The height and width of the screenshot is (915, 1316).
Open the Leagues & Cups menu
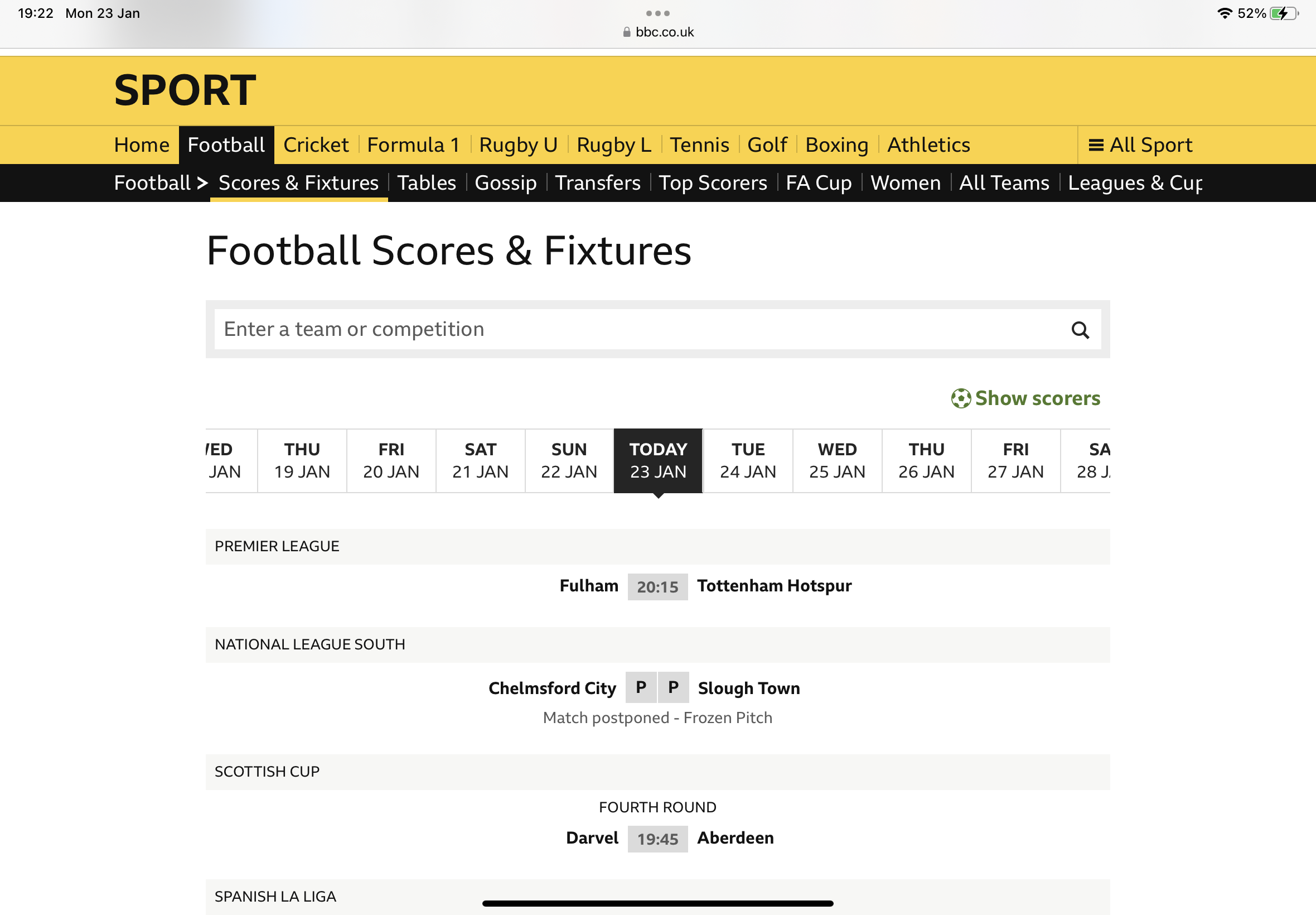[x=1135, y=183]
